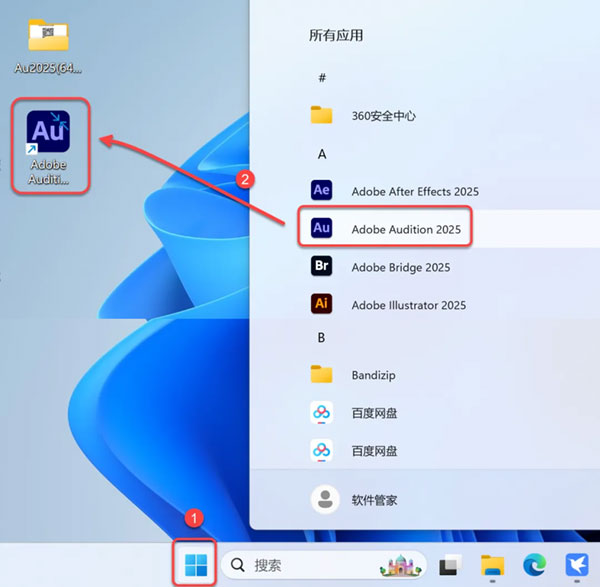Jump to the # letter index header
The image size is (600, 587).
tap(322, 78)
